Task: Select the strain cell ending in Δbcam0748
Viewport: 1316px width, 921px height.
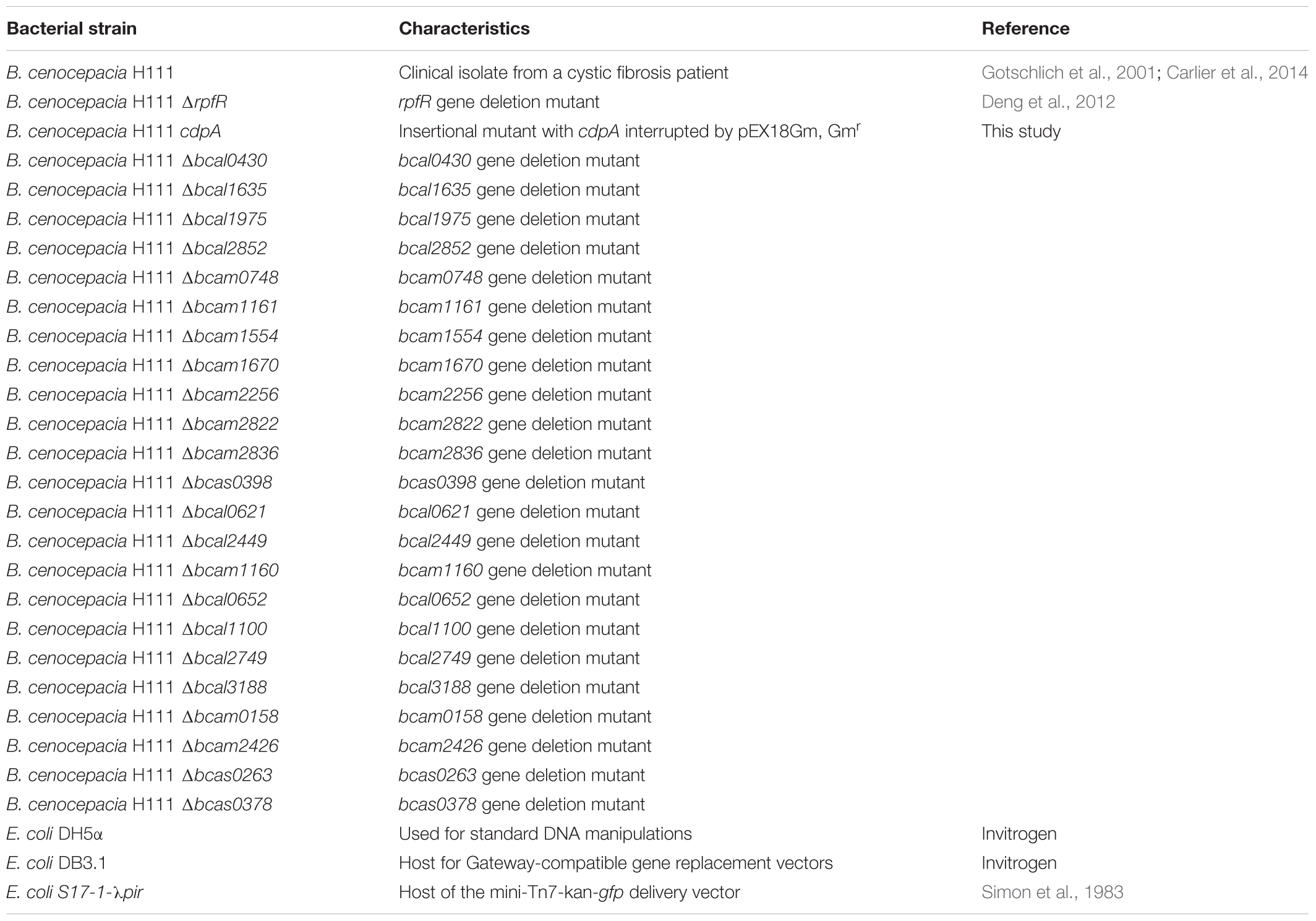Action: coord(142,277)
